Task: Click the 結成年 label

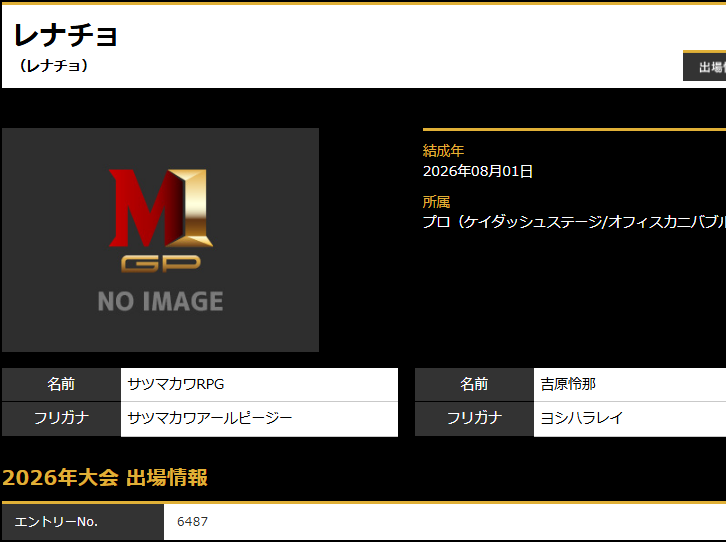Action: 443,151
